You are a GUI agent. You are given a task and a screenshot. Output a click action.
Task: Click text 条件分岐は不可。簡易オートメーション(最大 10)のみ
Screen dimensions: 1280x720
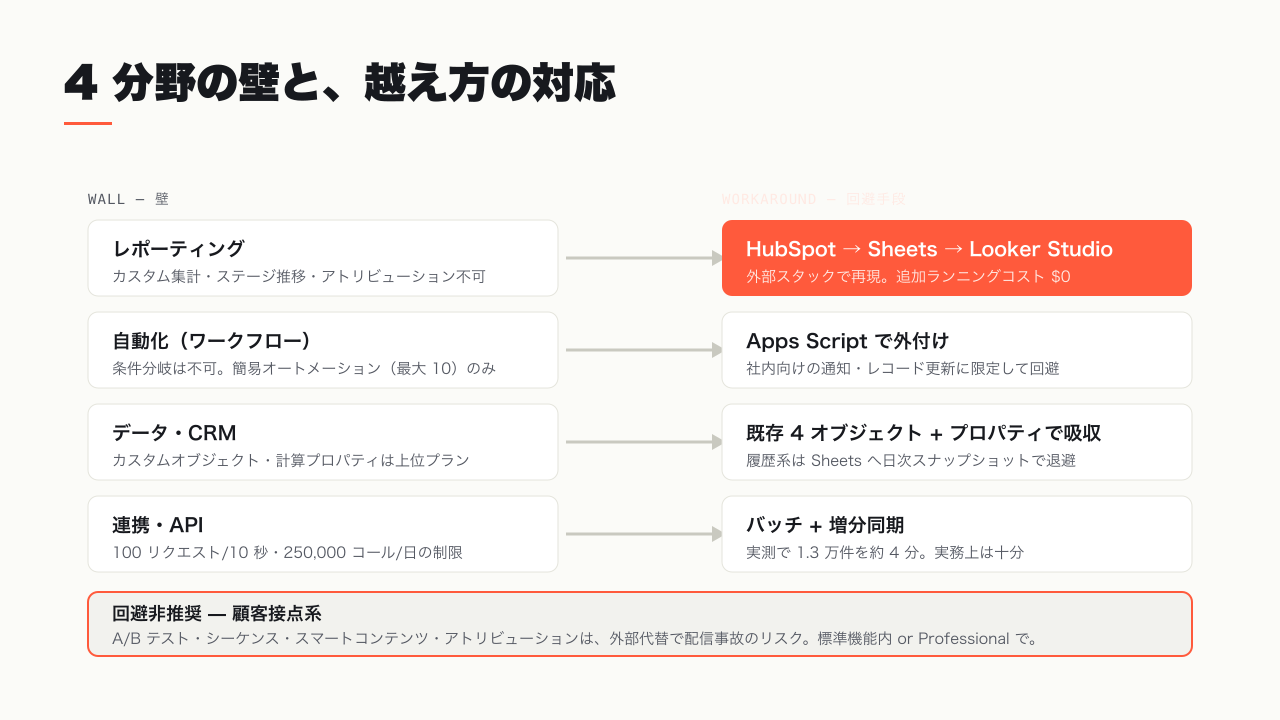304,368
